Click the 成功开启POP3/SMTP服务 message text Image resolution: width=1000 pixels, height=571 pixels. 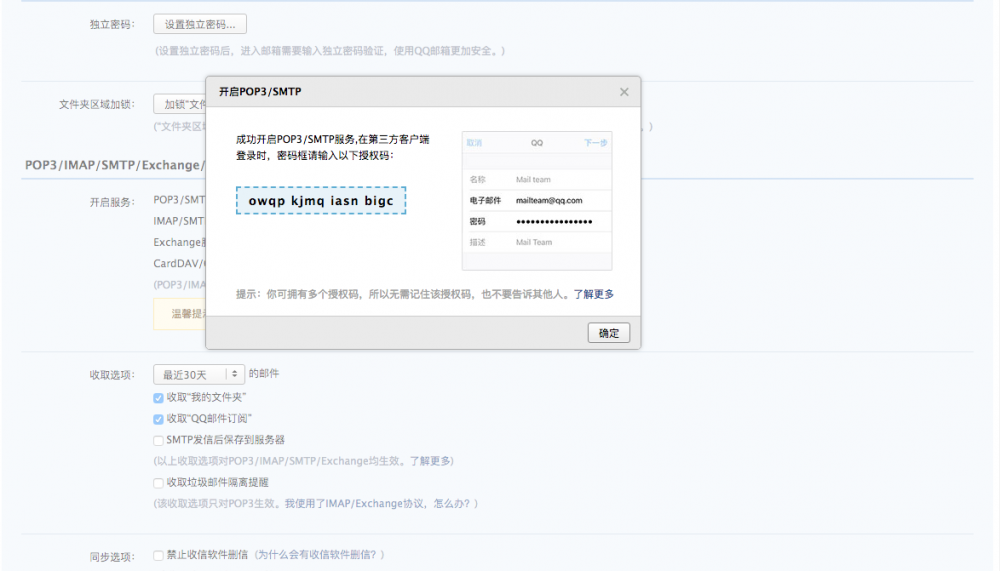pos(332,147)
